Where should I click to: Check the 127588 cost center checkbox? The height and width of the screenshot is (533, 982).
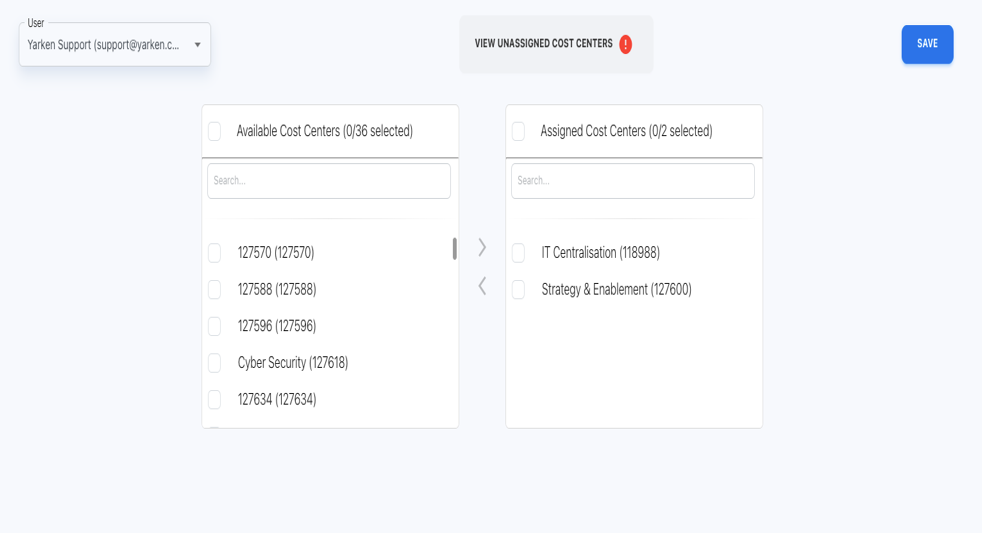click(x=214, y=290)
